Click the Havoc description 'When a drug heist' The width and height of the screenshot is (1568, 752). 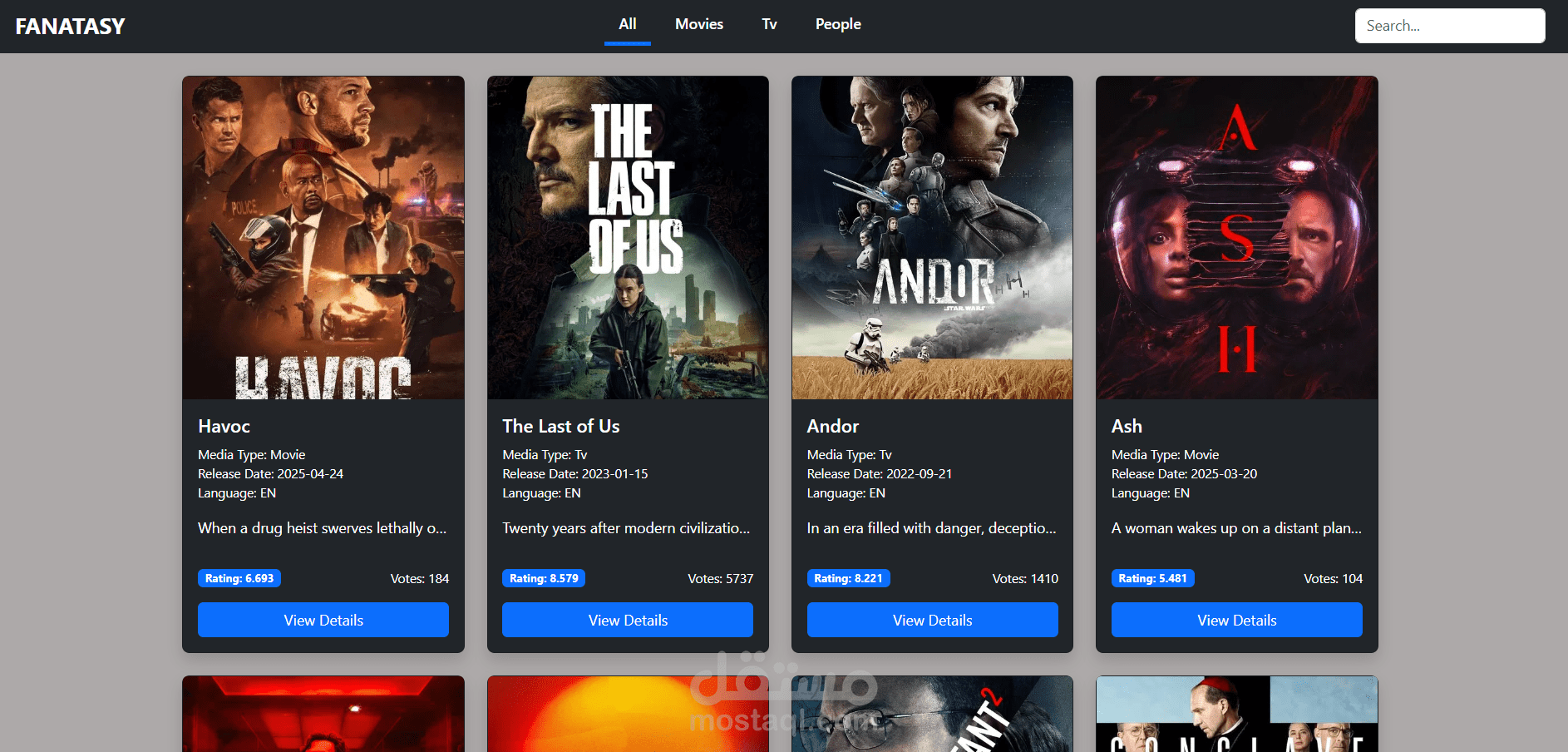322,528
